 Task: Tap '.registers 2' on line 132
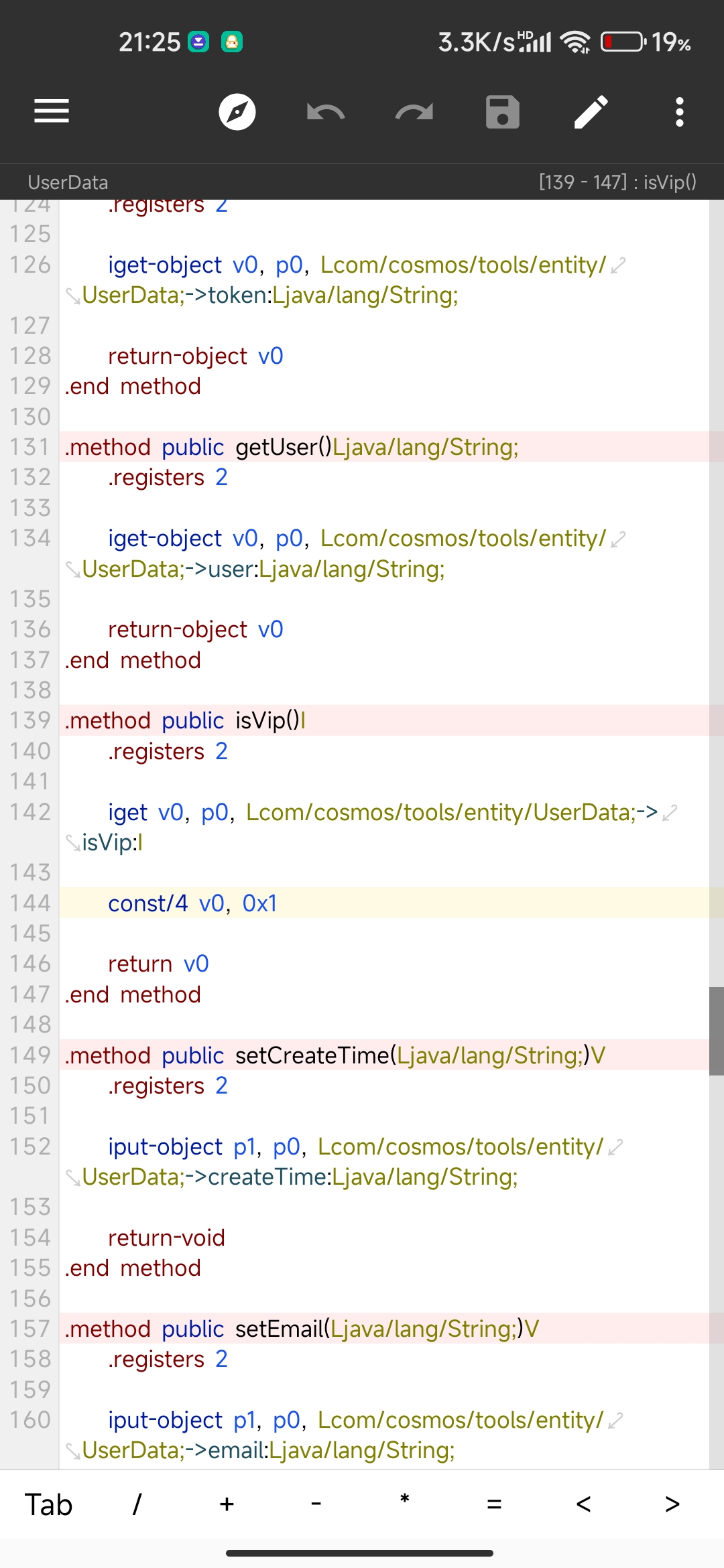pyautogui.click(x=168, y=477)
